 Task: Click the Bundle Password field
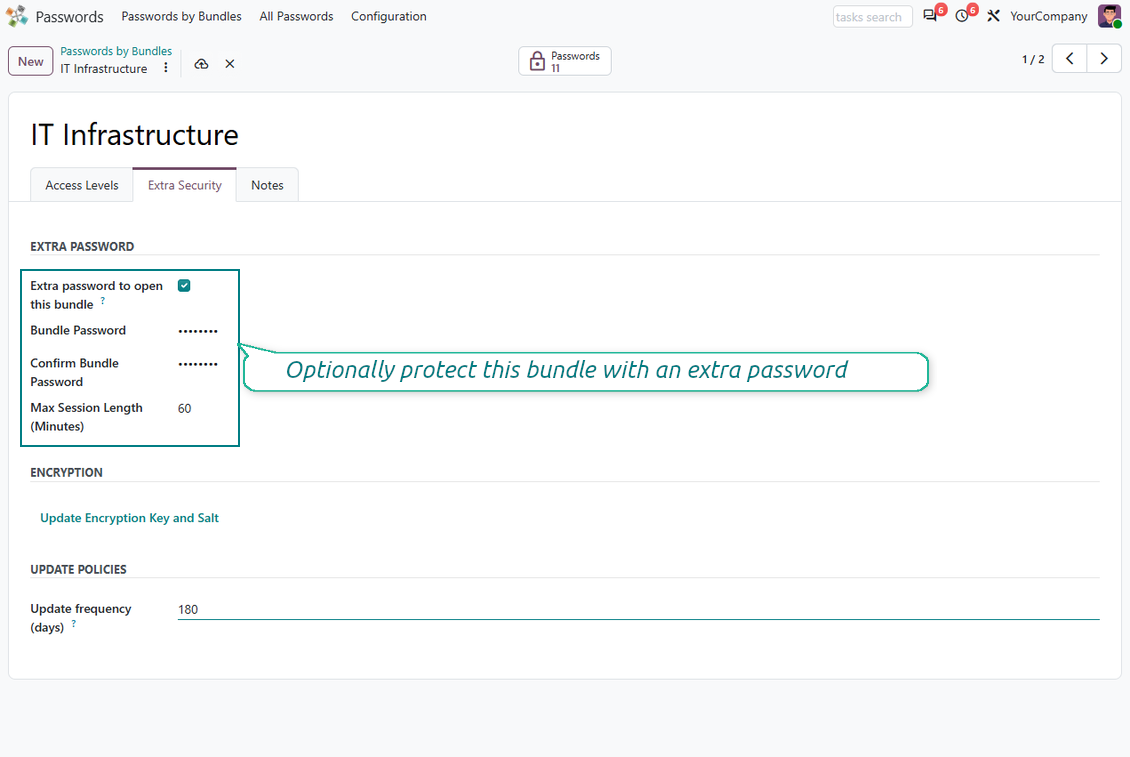click(x=198, y=331)
